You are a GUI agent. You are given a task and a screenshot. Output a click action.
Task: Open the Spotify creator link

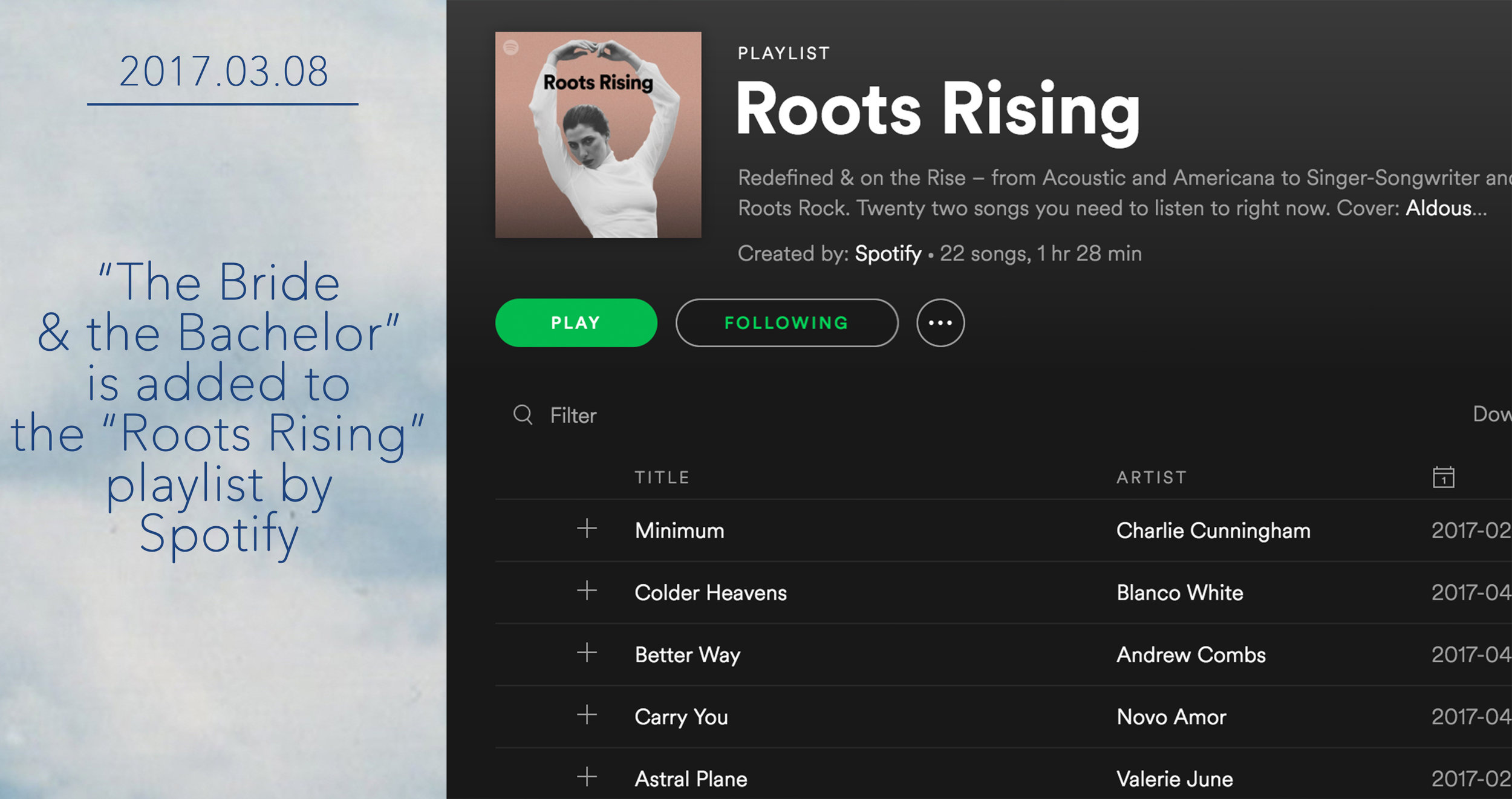tap(887, 253)
